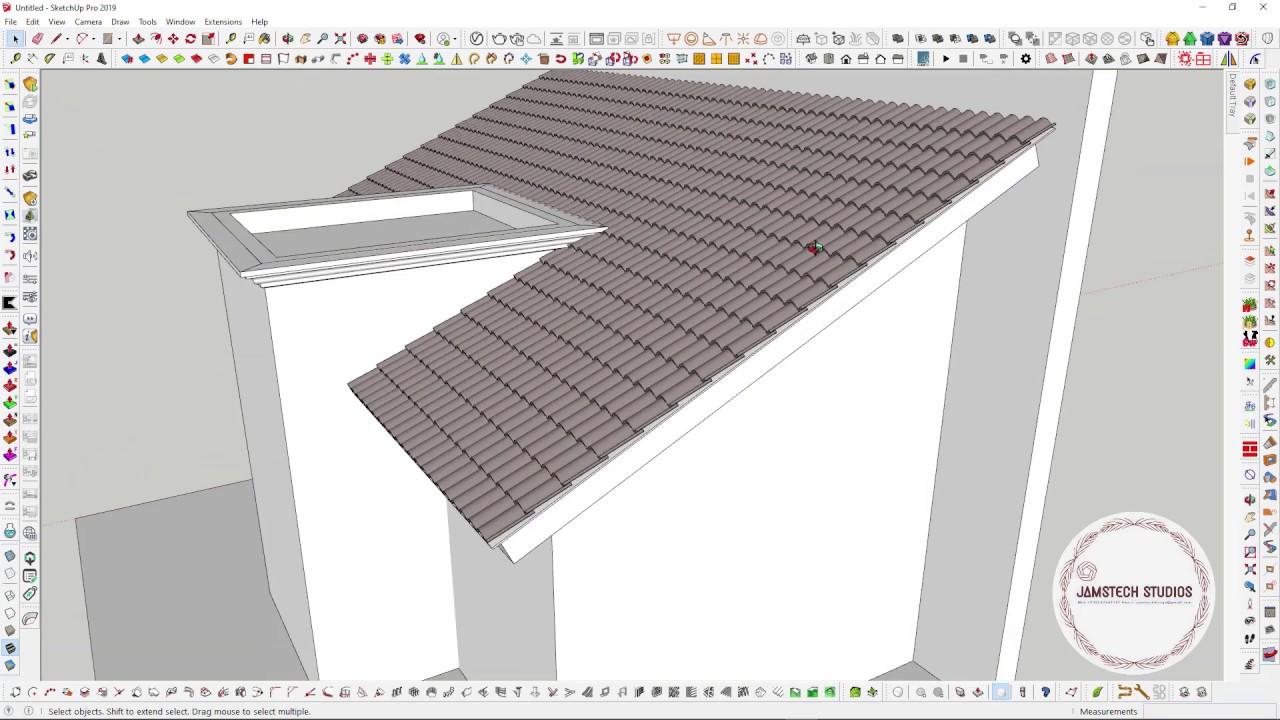Screen dimensions: 1280x720
Task: Select the 3D Text tool
Action: point(101,59)
